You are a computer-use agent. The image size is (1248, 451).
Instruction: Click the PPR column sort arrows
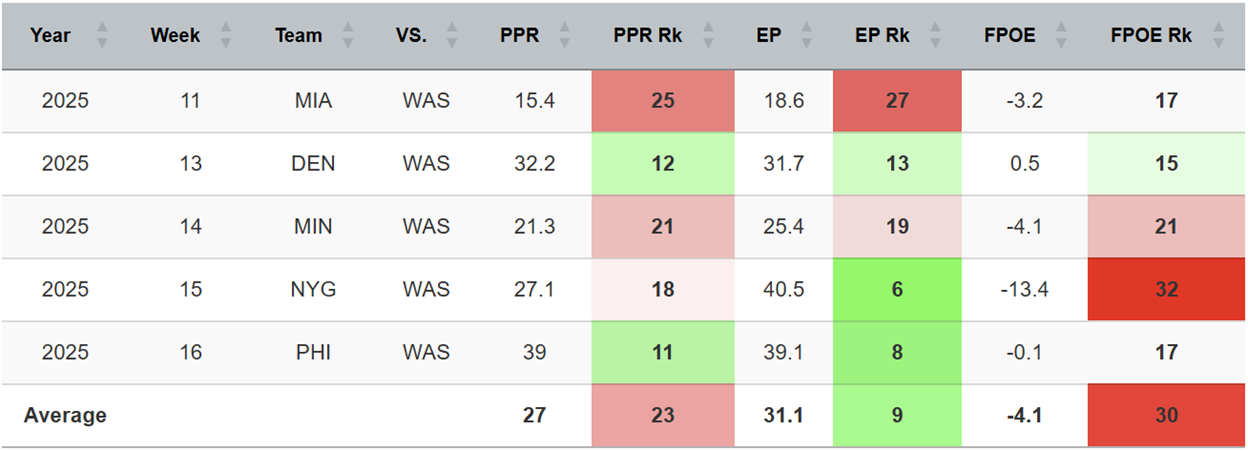tap(565, 36)
